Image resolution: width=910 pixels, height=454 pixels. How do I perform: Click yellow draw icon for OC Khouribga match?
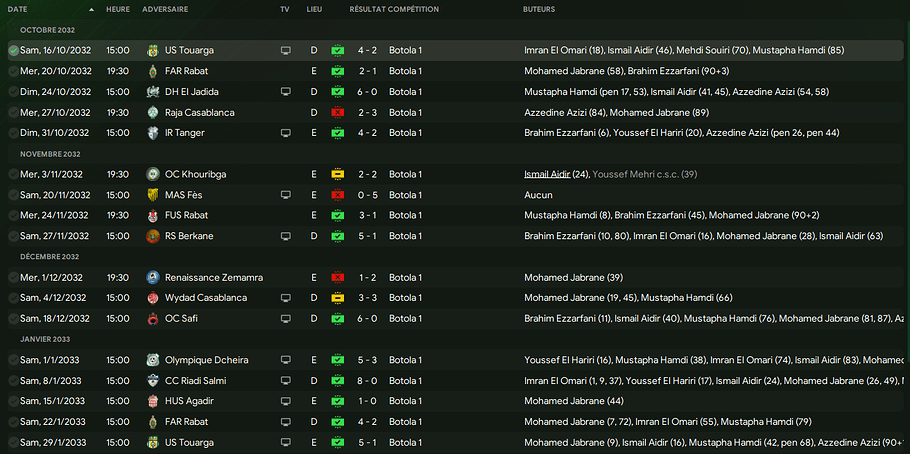338,174
